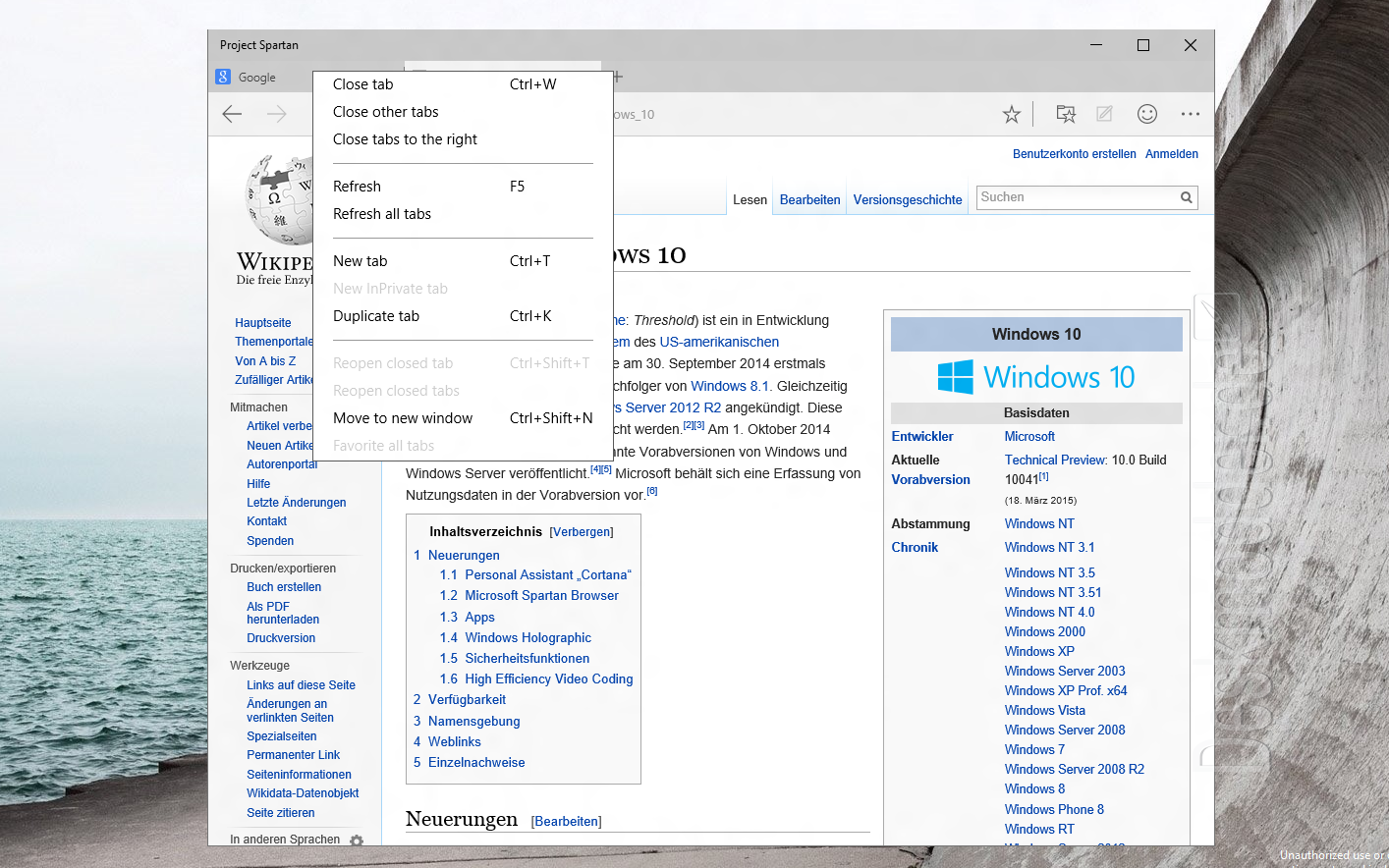The height and width of the screenshot is (868, 1389).
Task: Open Kontakt sidebar link
Action: 267,521
